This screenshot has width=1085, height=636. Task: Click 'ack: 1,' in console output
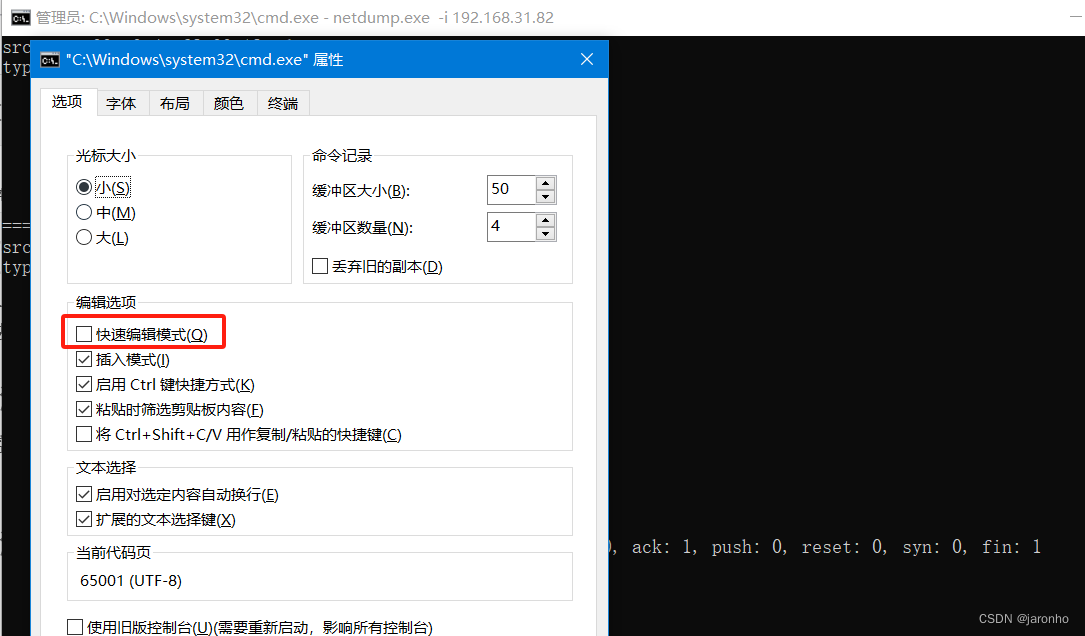pyautogui.click(x=665, y=547)
